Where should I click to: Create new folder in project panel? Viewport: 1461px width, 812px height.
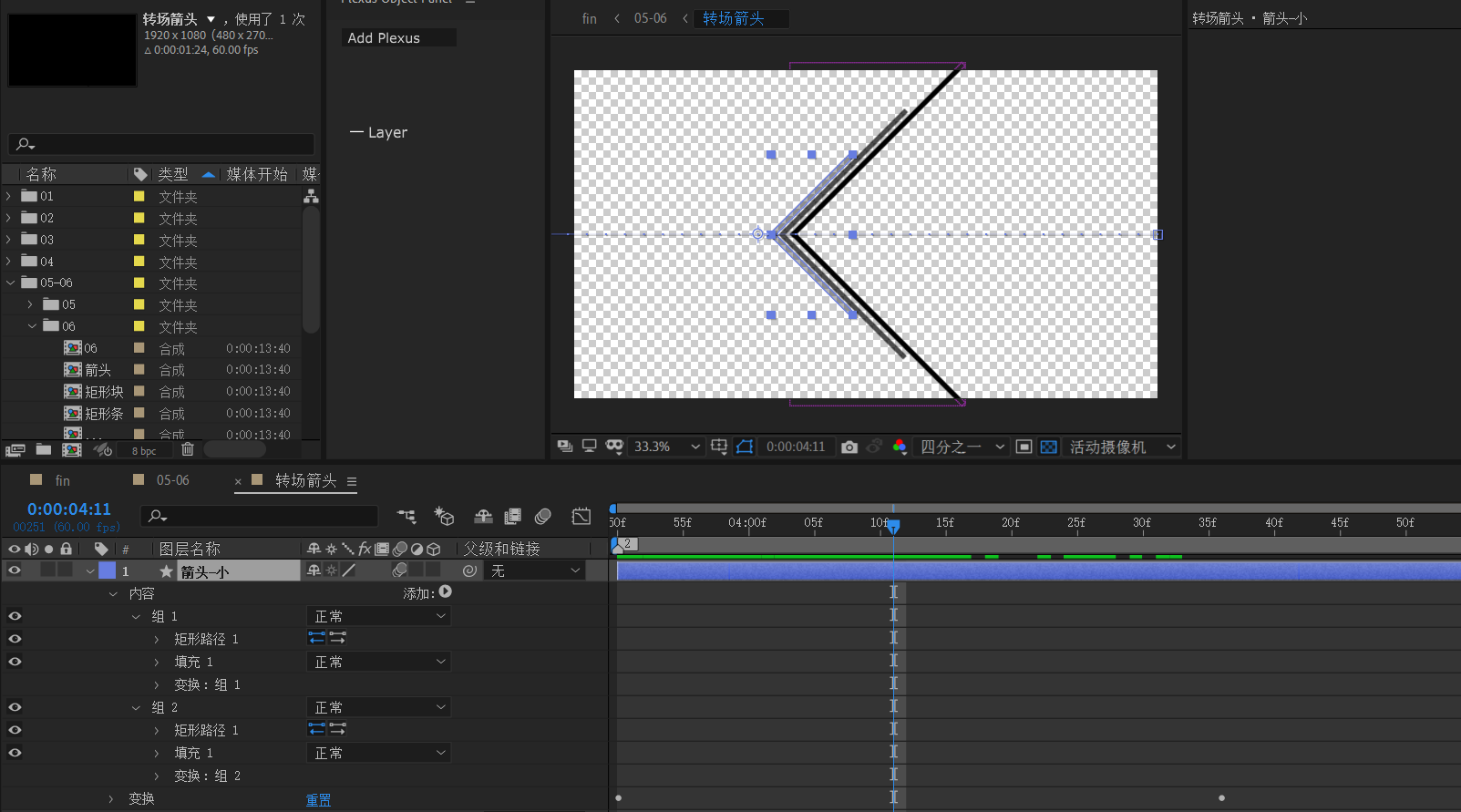tap(43, 449)
